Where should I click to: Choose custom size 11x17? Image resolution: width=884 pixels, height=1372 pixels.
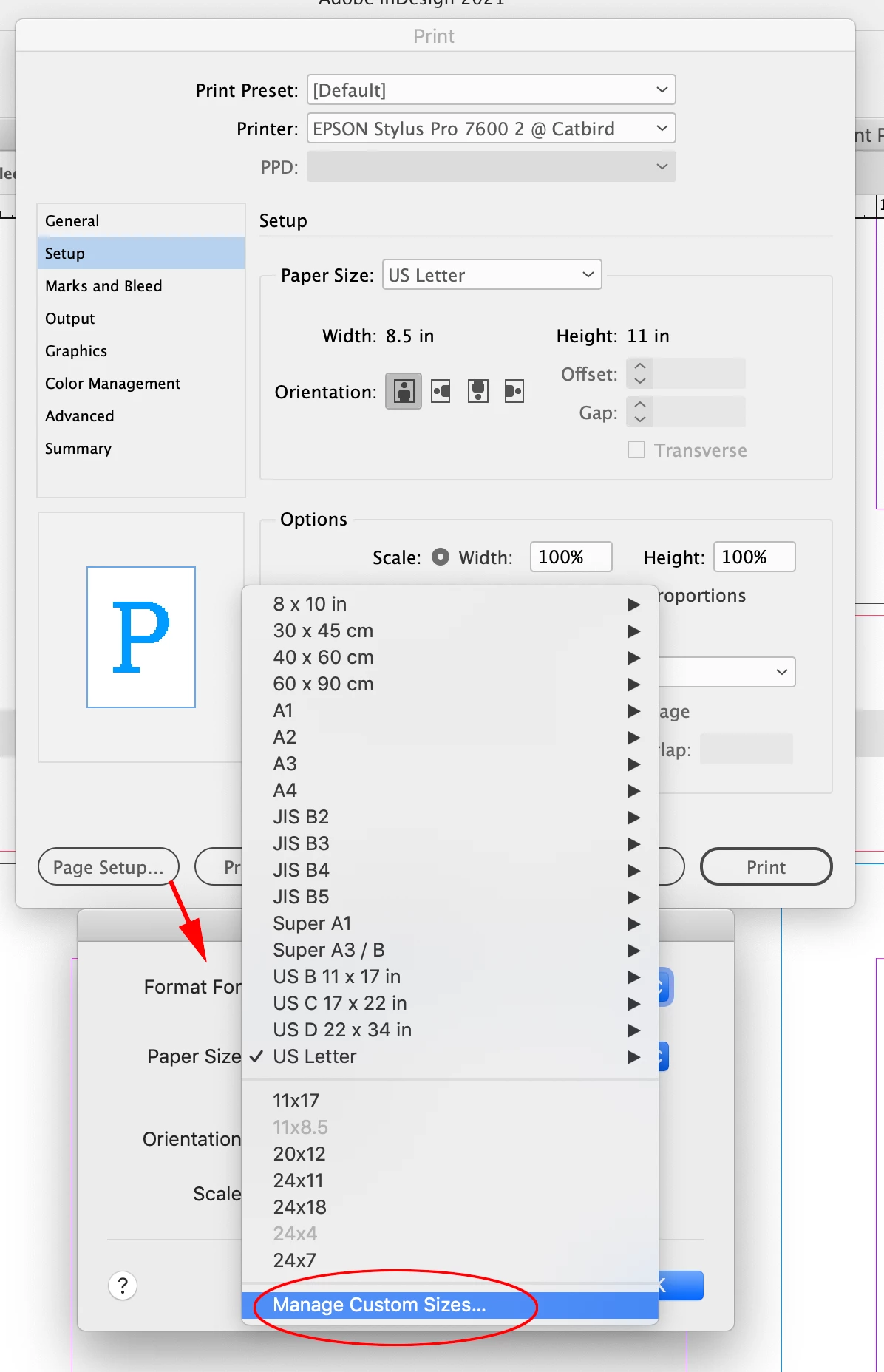click(450, 1101)
